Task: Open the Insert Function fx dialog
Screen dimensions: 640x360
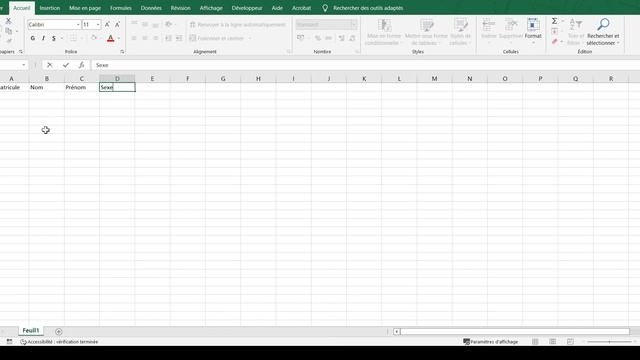Action: pos(81,65)
